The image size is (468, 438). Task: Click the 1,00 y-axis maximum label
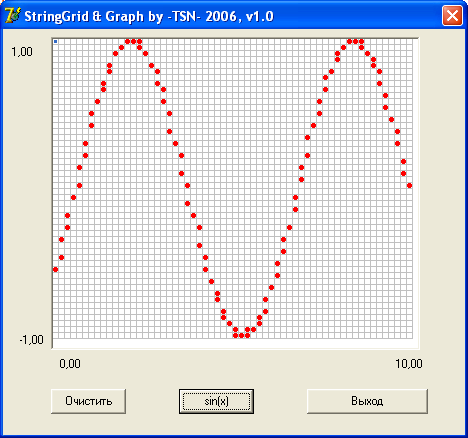[x=22, y=52]
